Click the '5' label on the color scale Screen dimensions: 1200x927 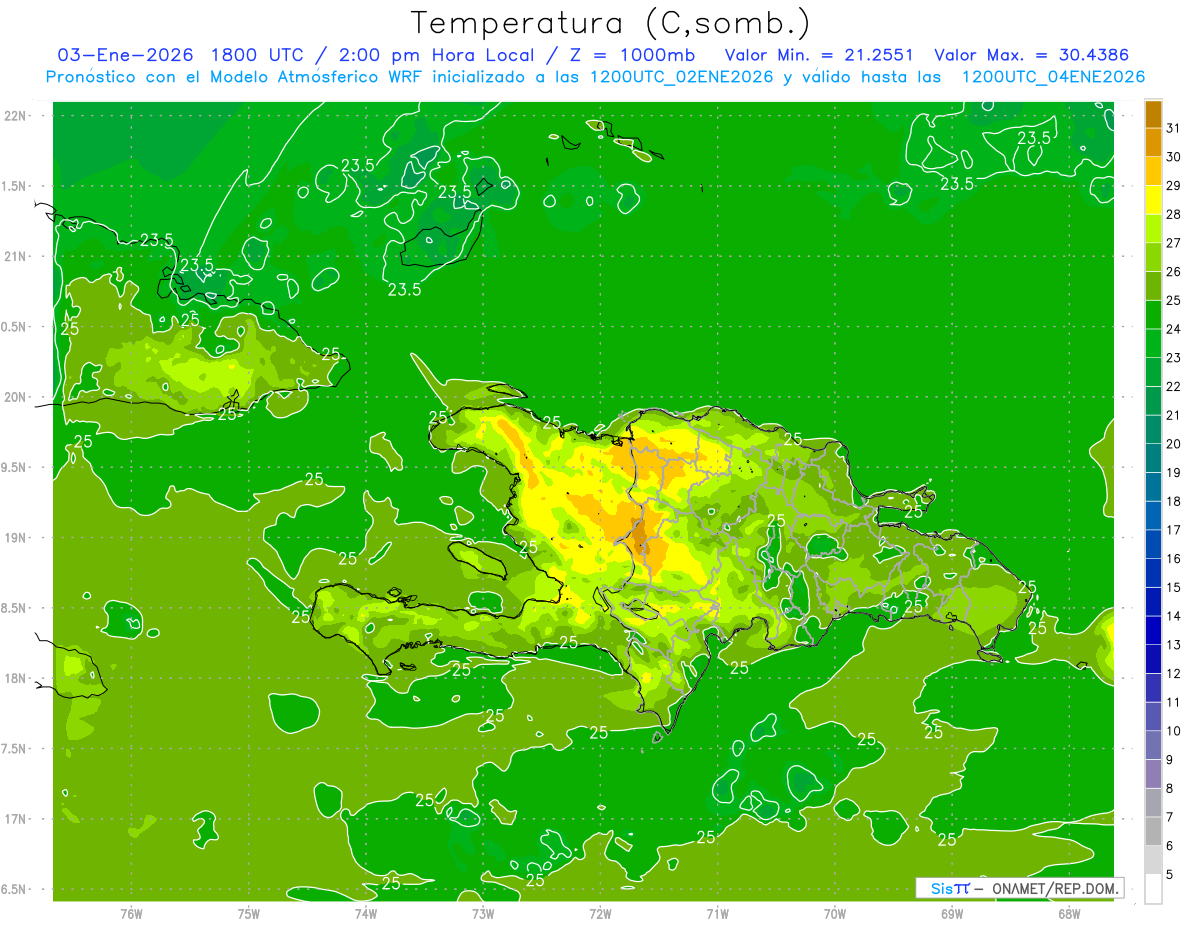(1171, 875)
